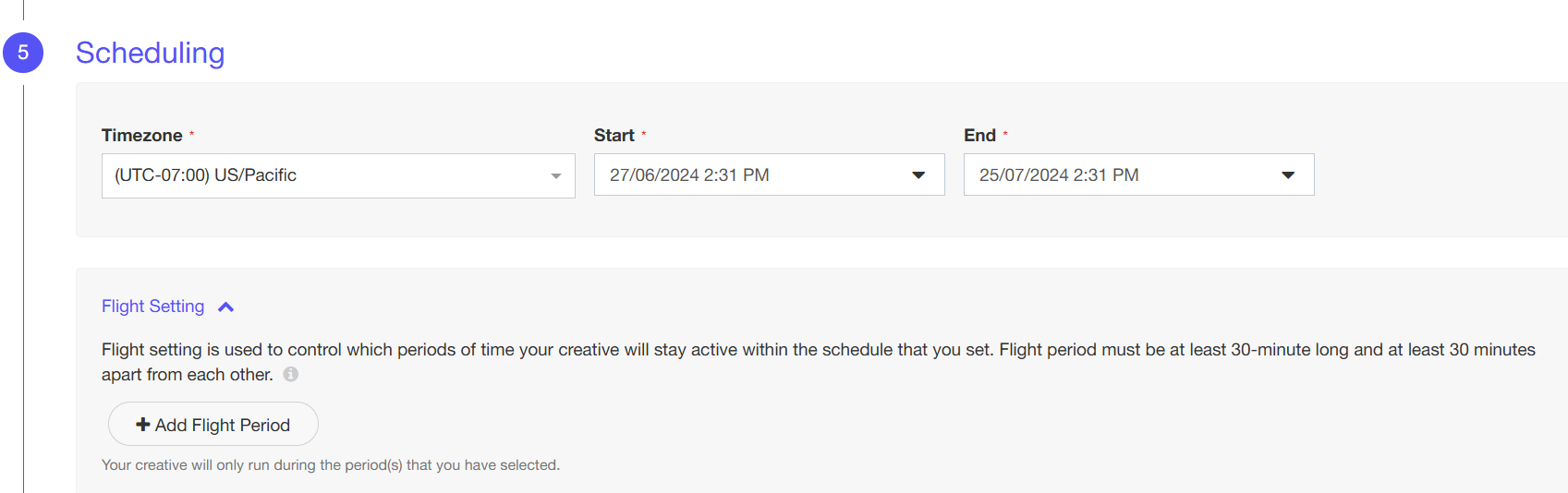1568x493 pixels.
Task: Click the End field label
Action: point(979,136)
